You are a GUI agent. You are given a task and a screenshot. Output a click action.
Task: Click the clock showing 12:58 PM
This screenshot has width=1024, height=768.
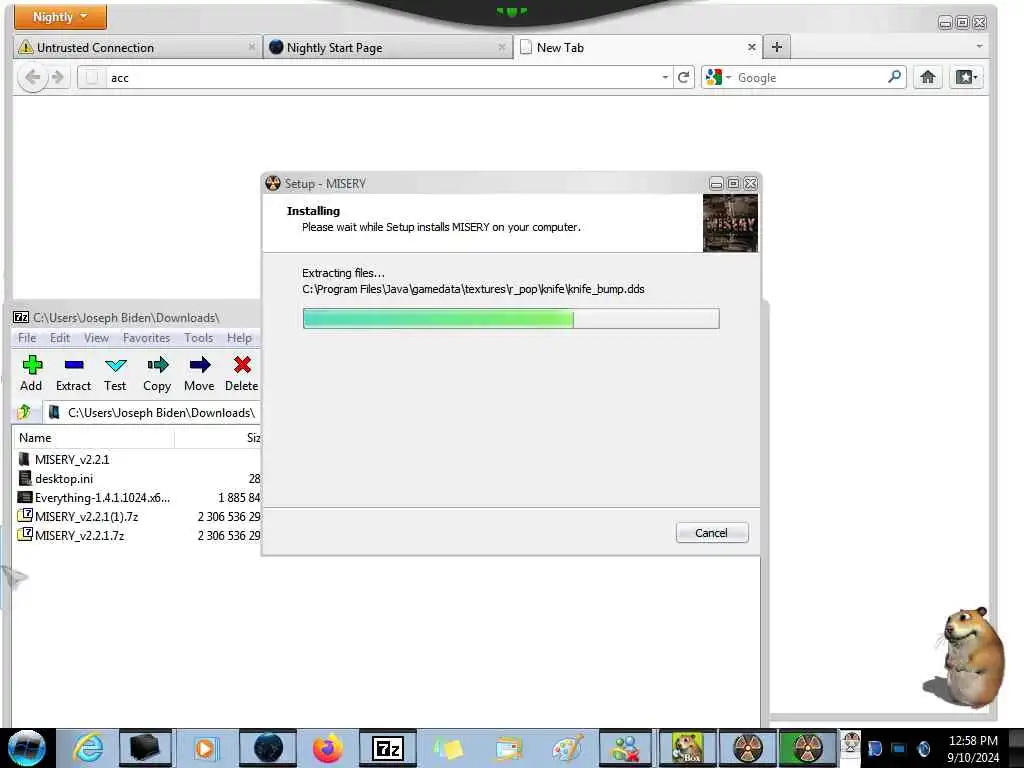(x=973, y=741)
